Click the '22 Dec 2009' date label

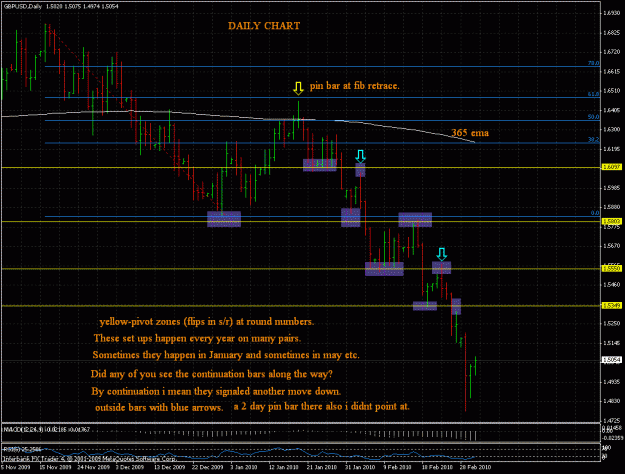click(x=207, y=467)
